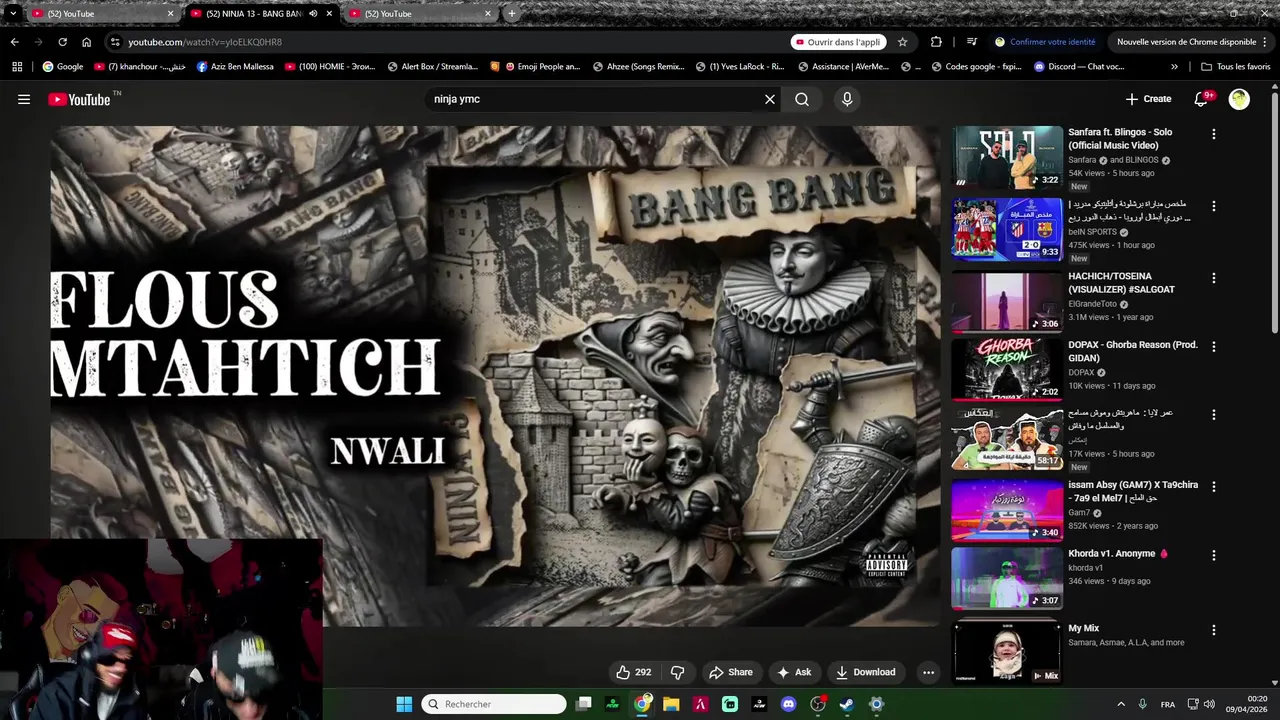Viewport: 1280px width, 720px height.
Task: Open bookmark apps grid icon
Action: click(17, 67)
